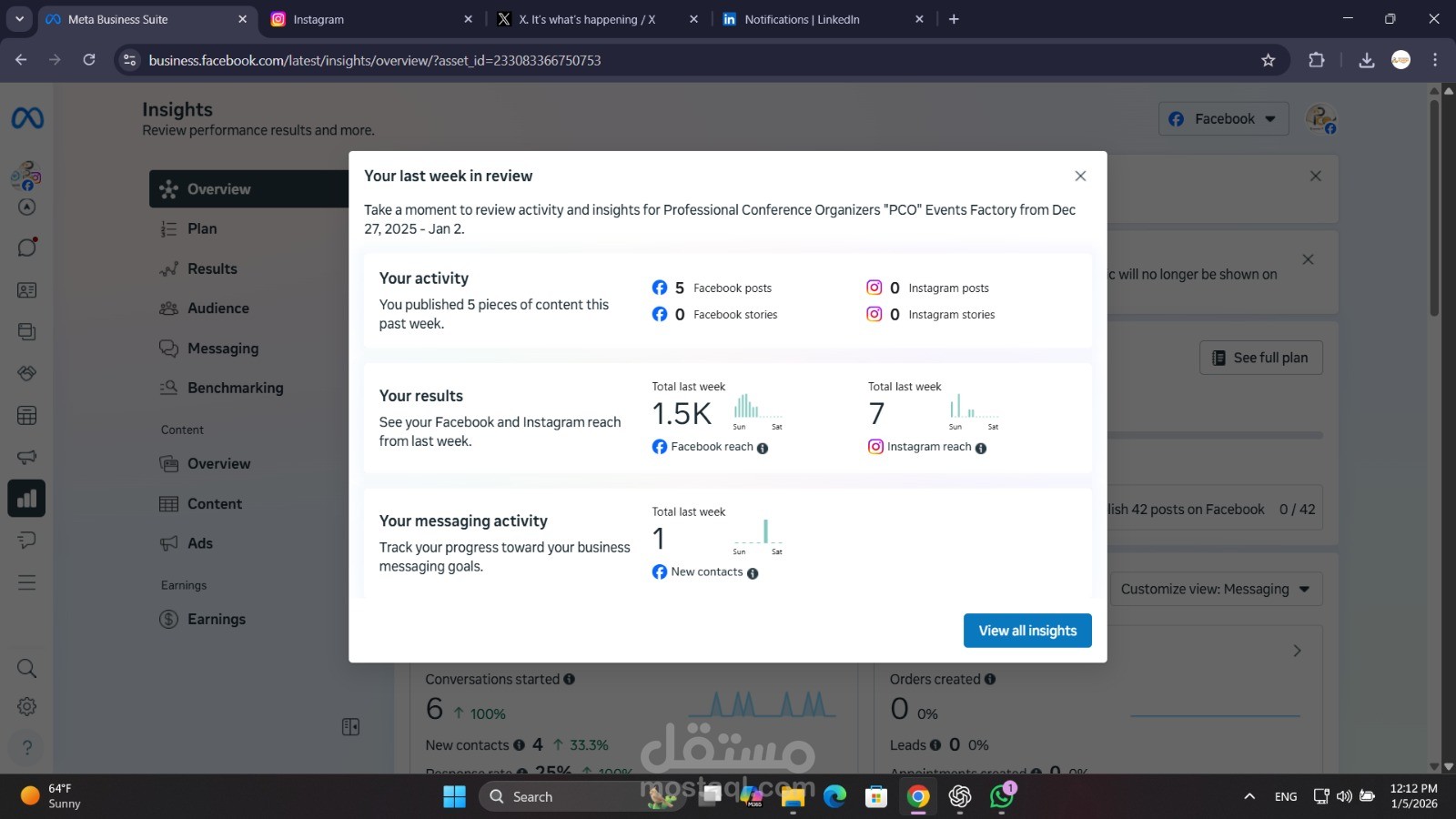Bookmark this page with the star icon
Viewport: 1456px width, 819px height.
coord(1269,60)
